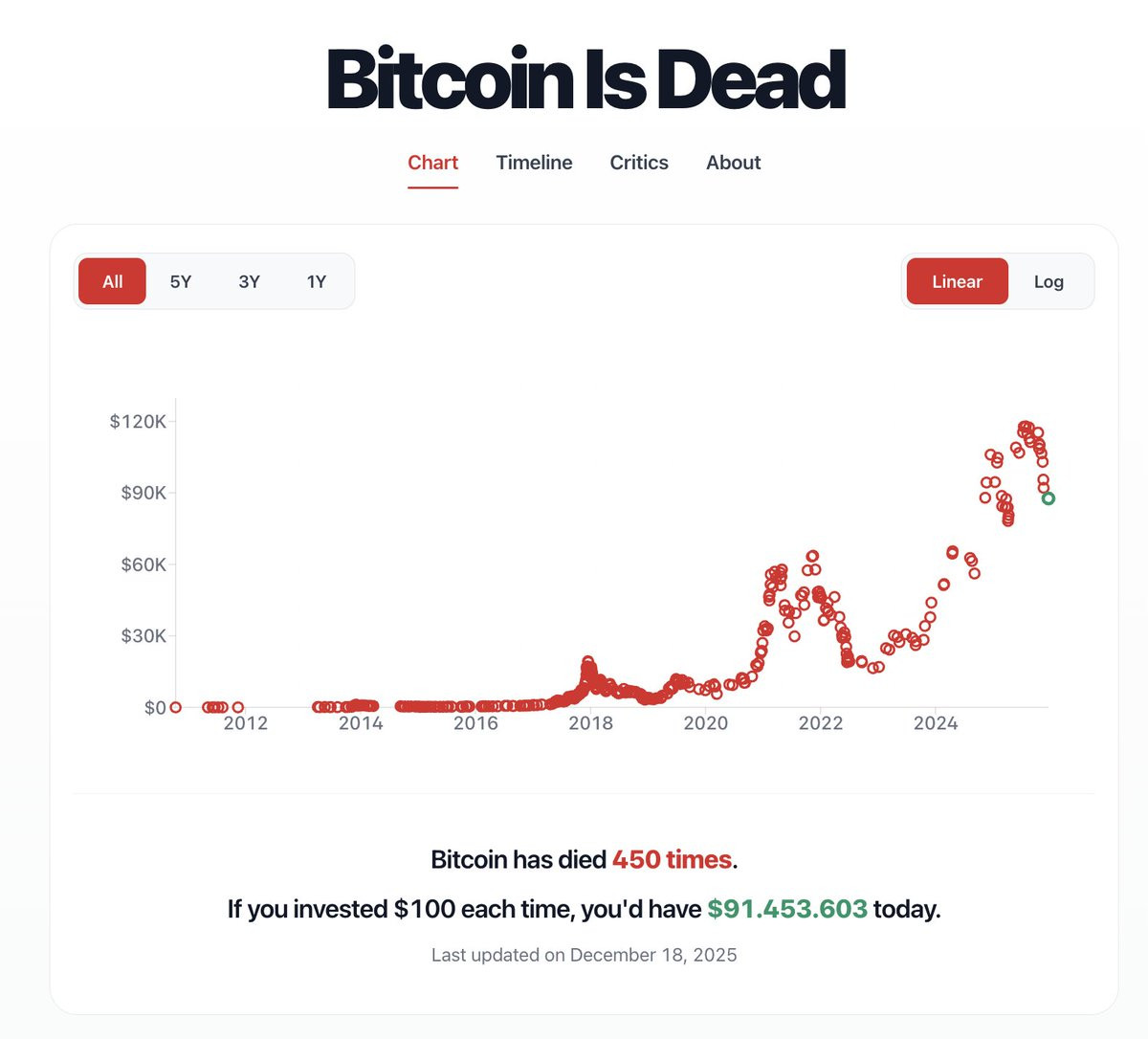
Task: Show the 3Y time range
Action: [x=249, y=281]
